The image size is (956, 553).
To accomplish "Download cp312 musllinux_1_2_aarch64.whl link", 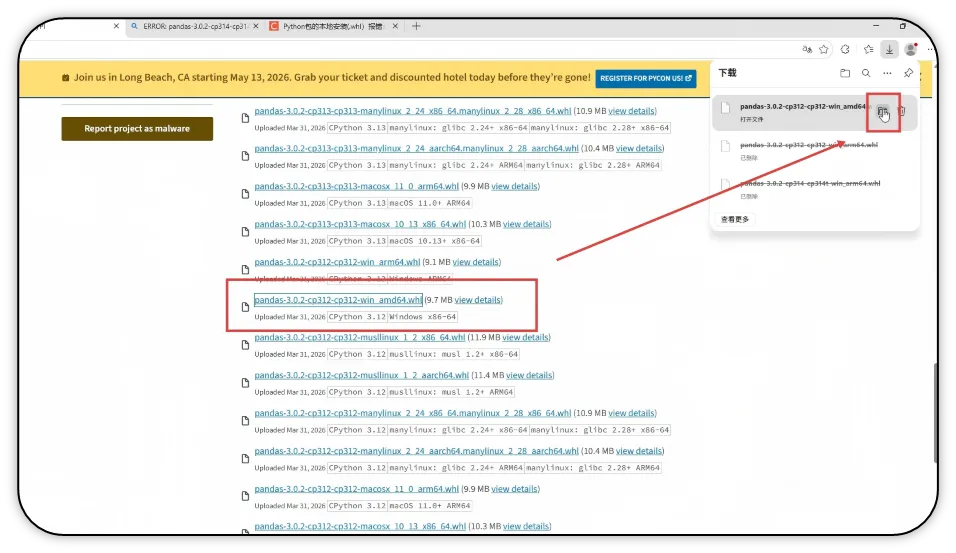I will click(362, 376).
